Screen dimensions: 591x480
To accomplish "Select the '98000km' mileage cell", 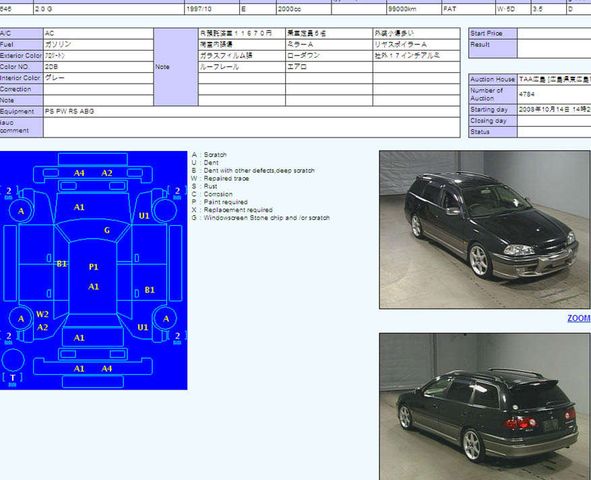I will (414, 9).
